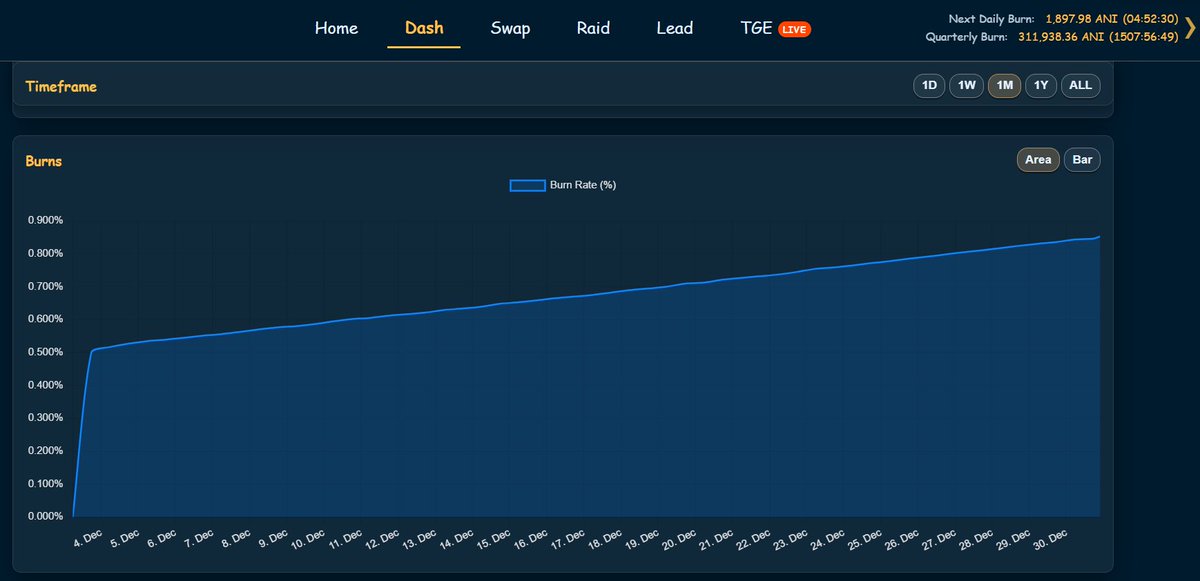Click the Quarterly Burn label
1200x581 pixels.
point(967,37)
